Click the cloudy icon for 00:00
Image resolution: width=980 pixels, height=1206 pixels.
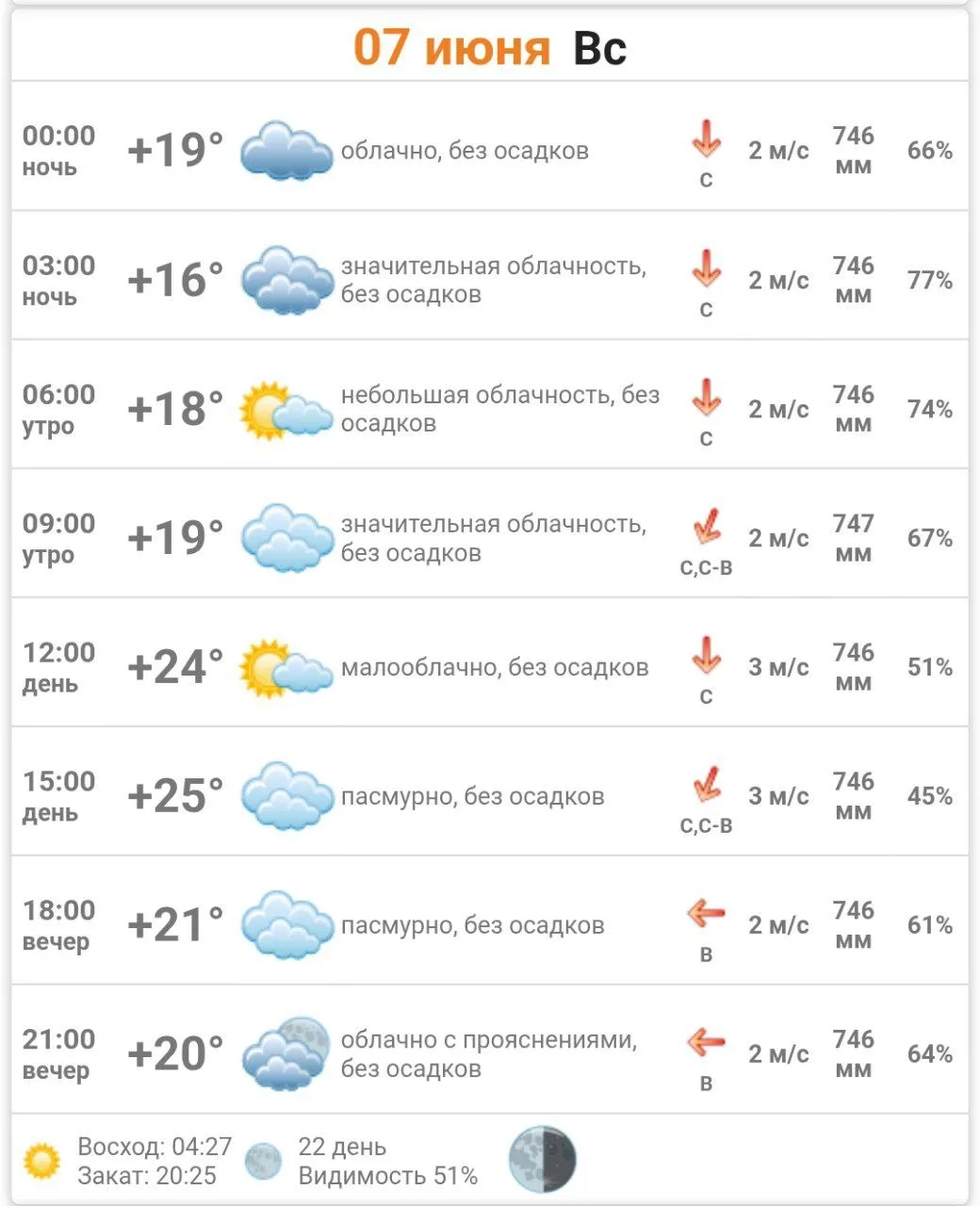coord(286,151)
